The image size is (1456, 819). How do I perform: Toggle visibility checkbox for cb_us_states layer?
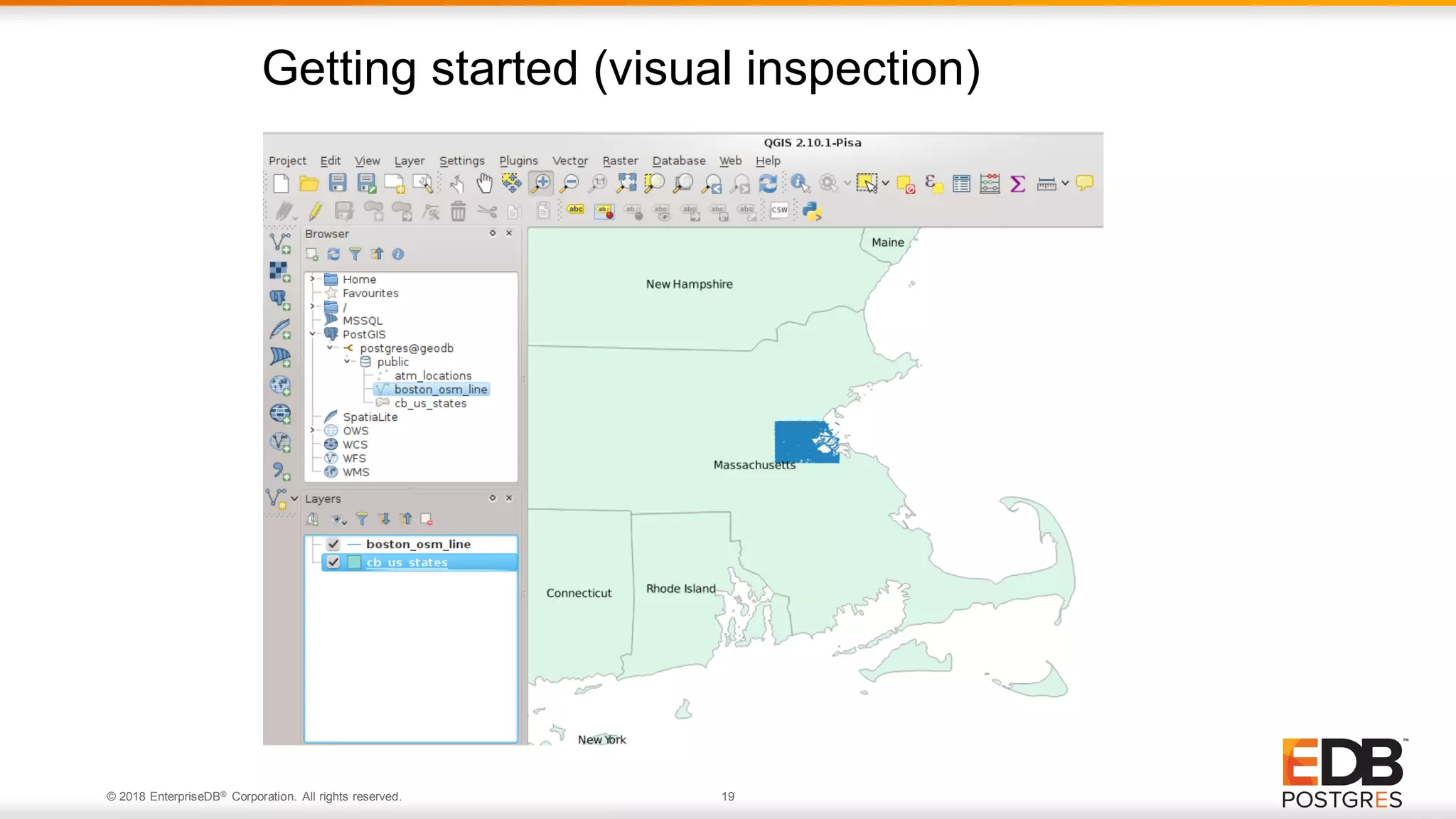[333, 562]
